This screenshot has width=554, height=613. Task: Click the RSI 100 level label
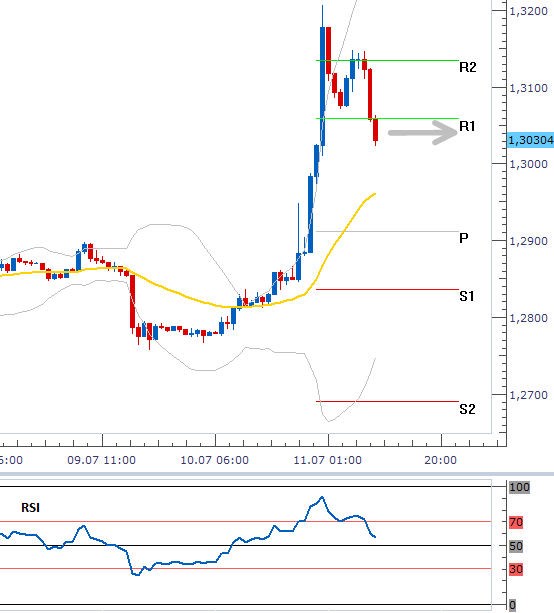click(x=519, y=488)
